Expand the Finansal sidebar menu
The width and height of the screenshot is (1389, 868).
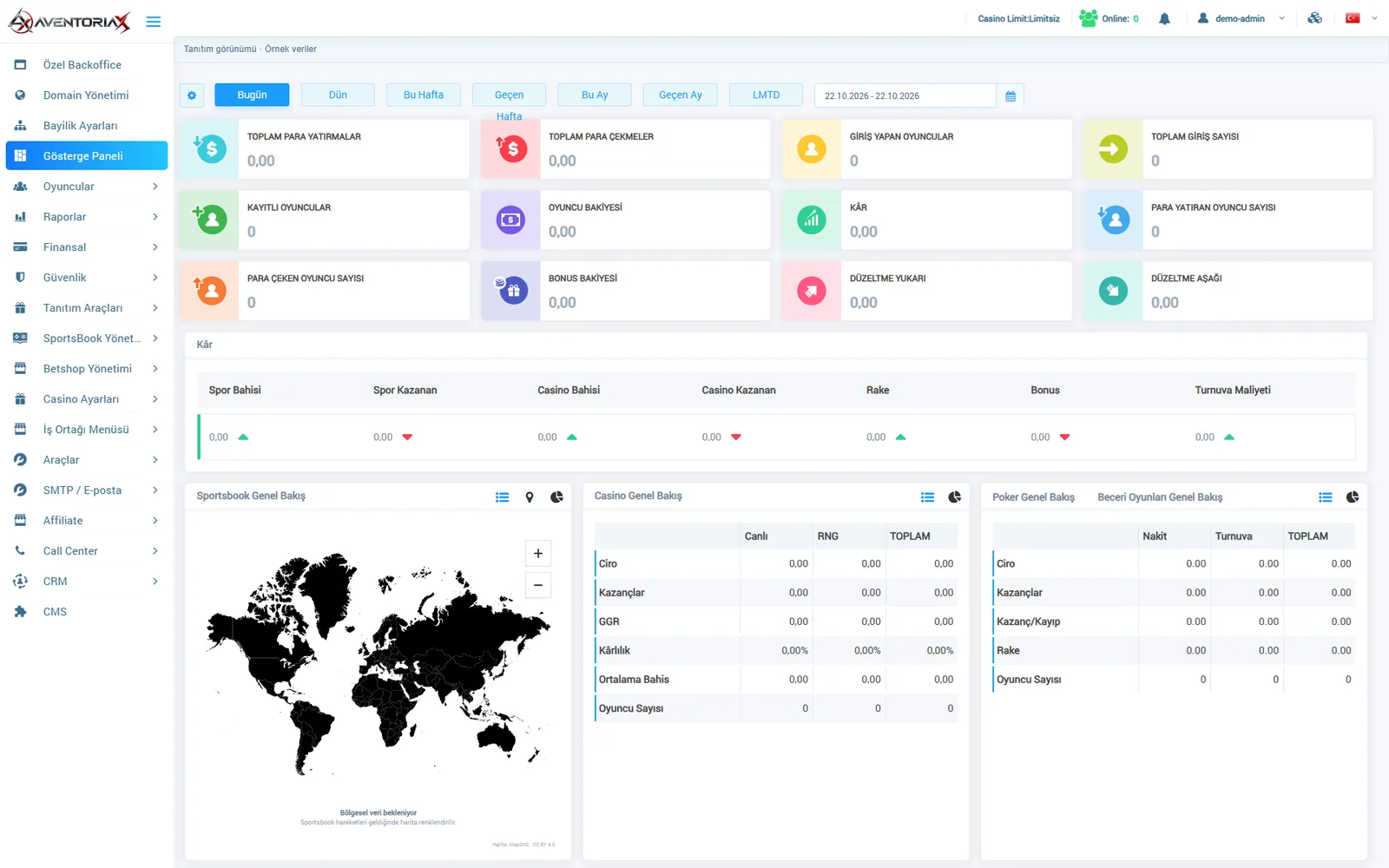87,247
